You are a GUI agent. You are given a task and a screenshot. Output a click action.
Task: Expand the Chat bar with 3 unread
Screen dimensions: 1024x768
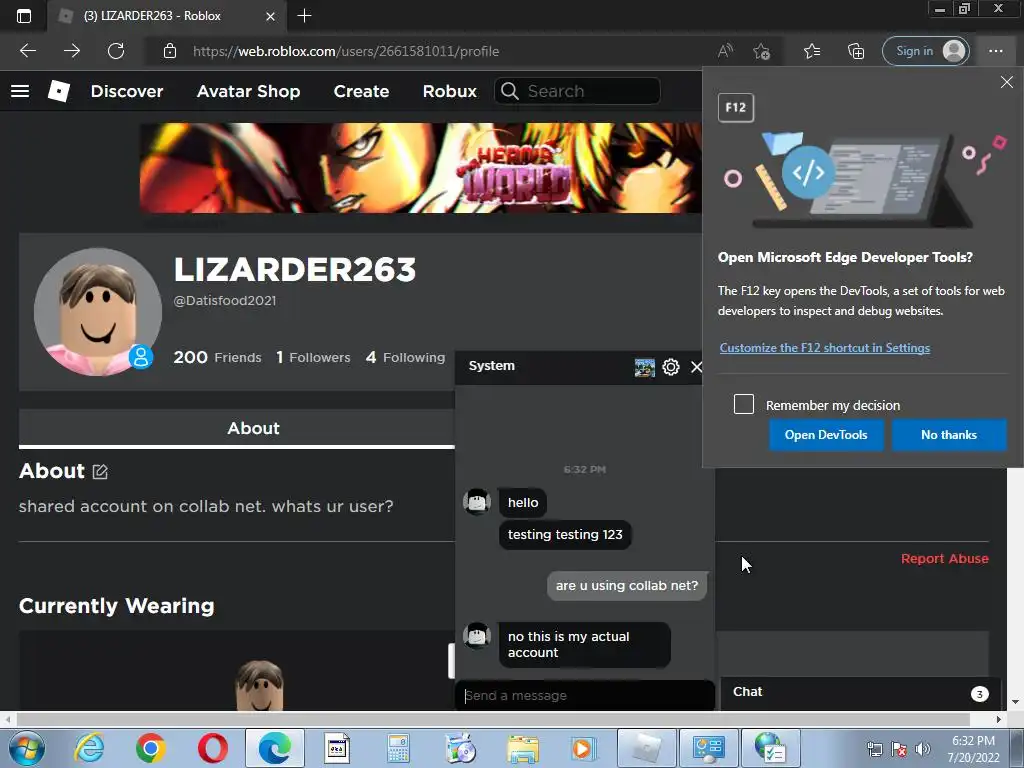pyautogui.click(x=861, y=692)
